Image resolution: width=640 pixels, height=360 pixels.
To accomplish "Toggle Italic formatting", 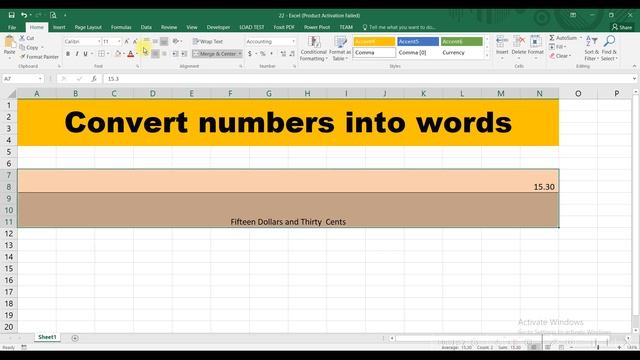I will coord(77,54).
